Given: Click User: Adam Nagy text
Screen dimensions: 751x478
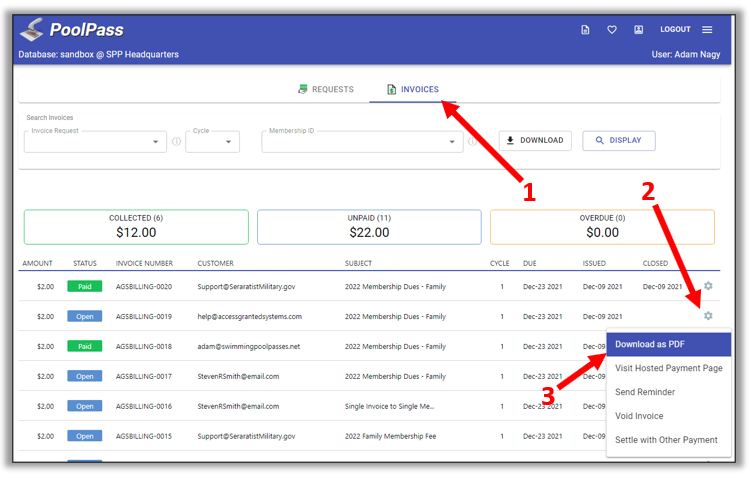Looking at the screenshot, I should point(685,55).
